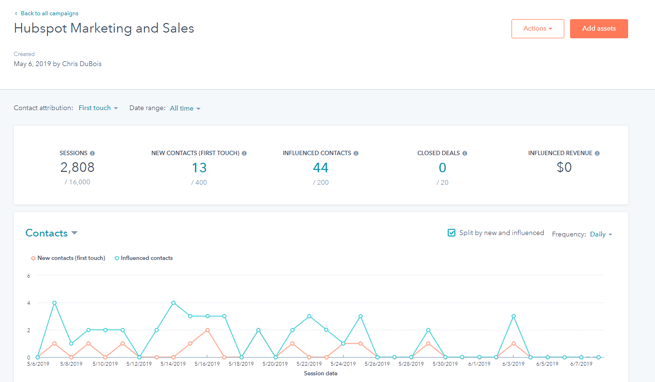The image size is (655, 382).
Task: Click the 2,808 sessions value
Action: point(77,167)
